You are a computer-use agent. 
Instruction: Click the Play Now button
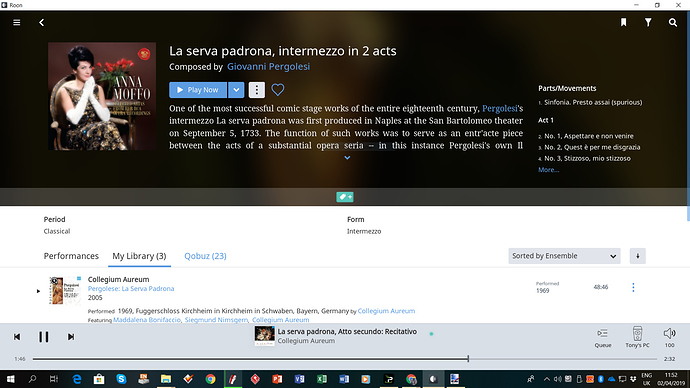198,90
